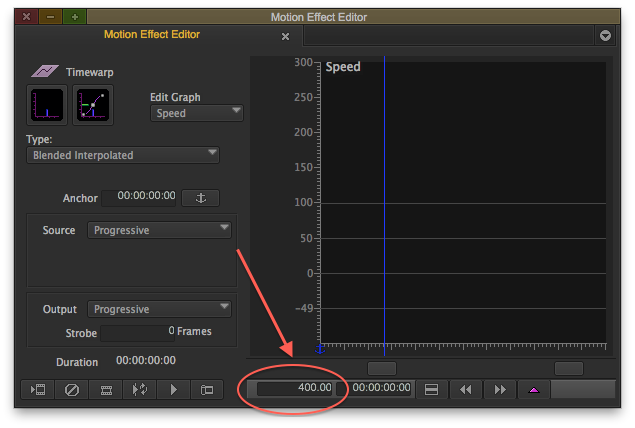
Task: Open the panel fast menu arrow
Action: [605, 36]
